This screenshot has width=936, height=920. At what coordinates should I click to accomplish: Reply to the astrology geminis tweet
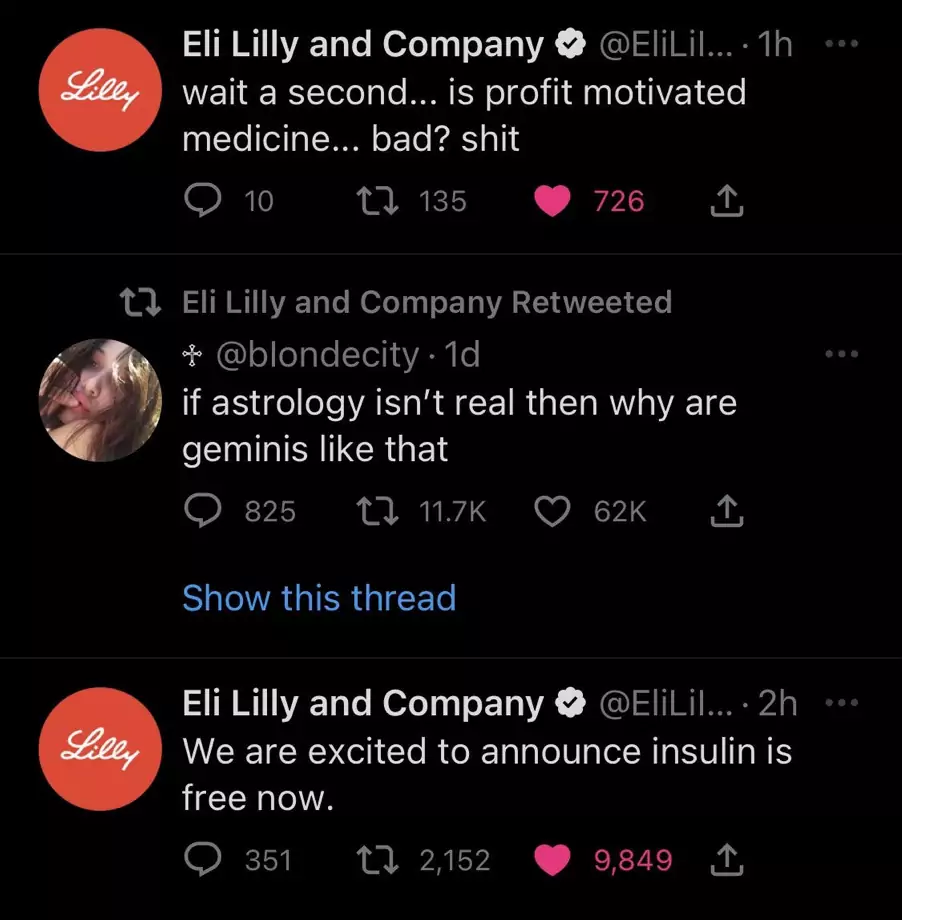tap(204, 512)
